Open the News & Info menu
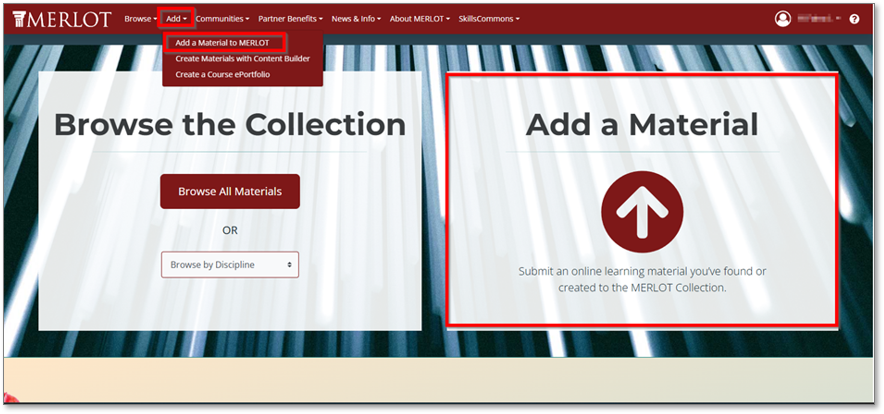The image size is (884, 414). pos(356,19)
